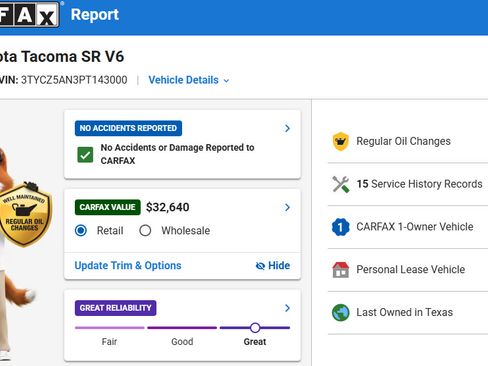The width and height of the screenshot is (488, 366).
Task: Click the NO ACCIDENTS REPORTED badge
Action: click(128, 128)
